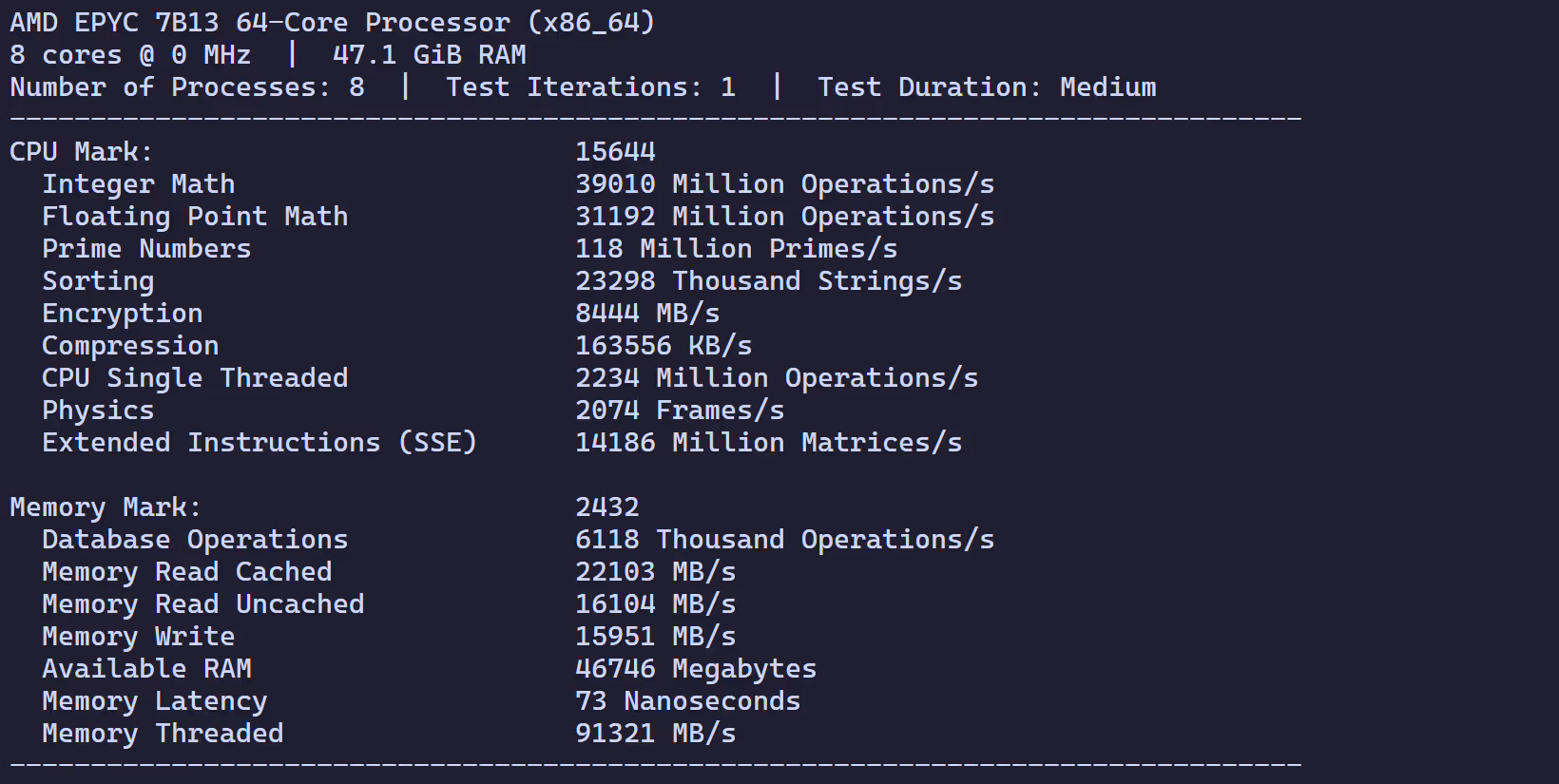The height and width of the screenshot is (784, 1559).
Task: Click the CPU Mark score 15644
Action: 615,152
